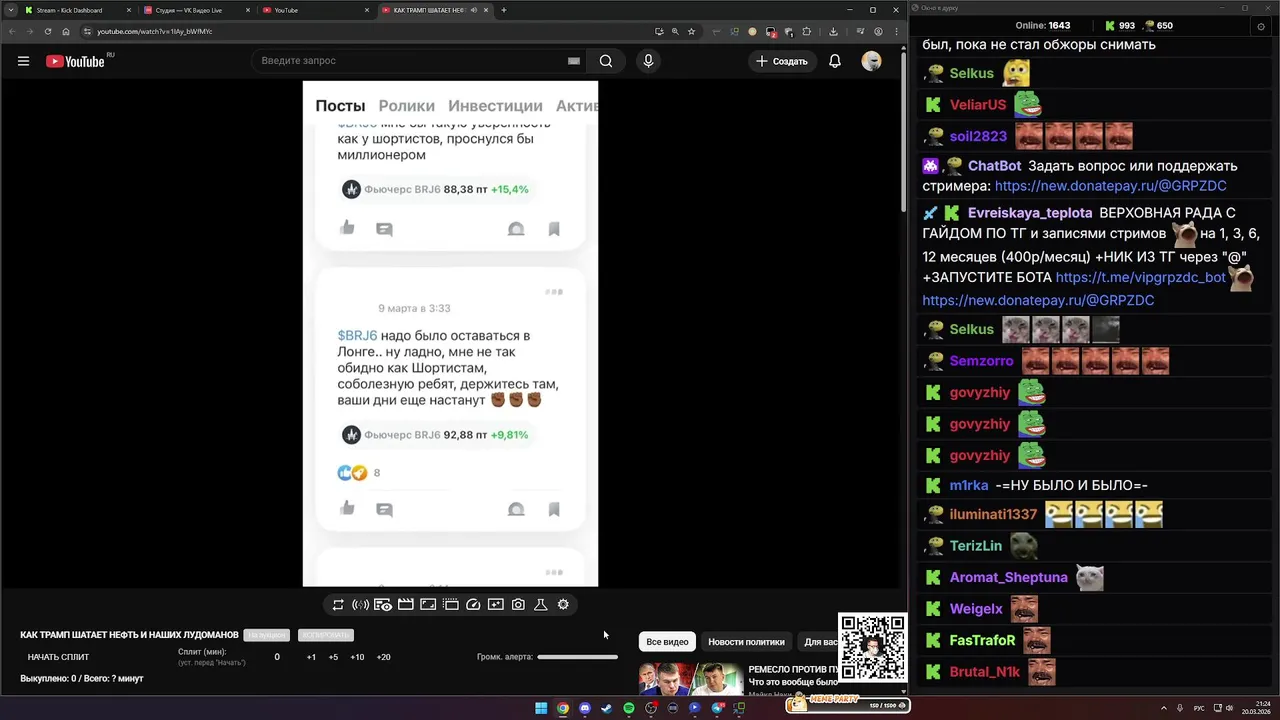
Task: Open a new browser tab
Action: pyautogui.click(x=504, y=10)
